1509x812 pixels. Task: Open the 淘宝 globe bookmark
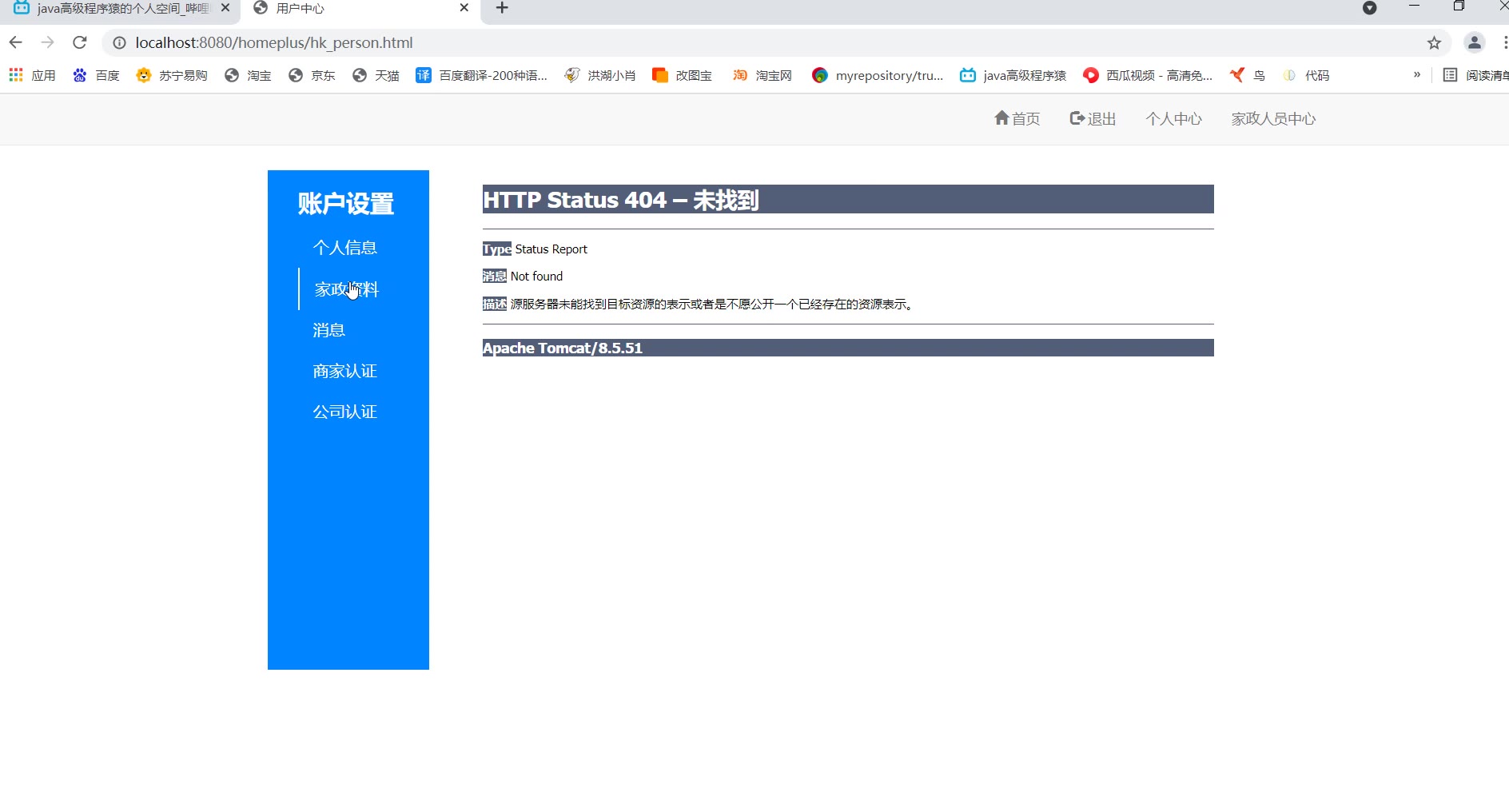248,75
